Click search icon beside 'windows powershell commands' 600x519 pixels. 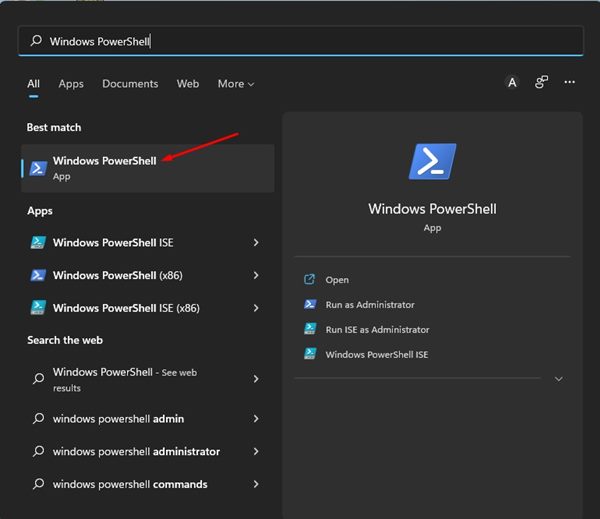tap(38, 484)
